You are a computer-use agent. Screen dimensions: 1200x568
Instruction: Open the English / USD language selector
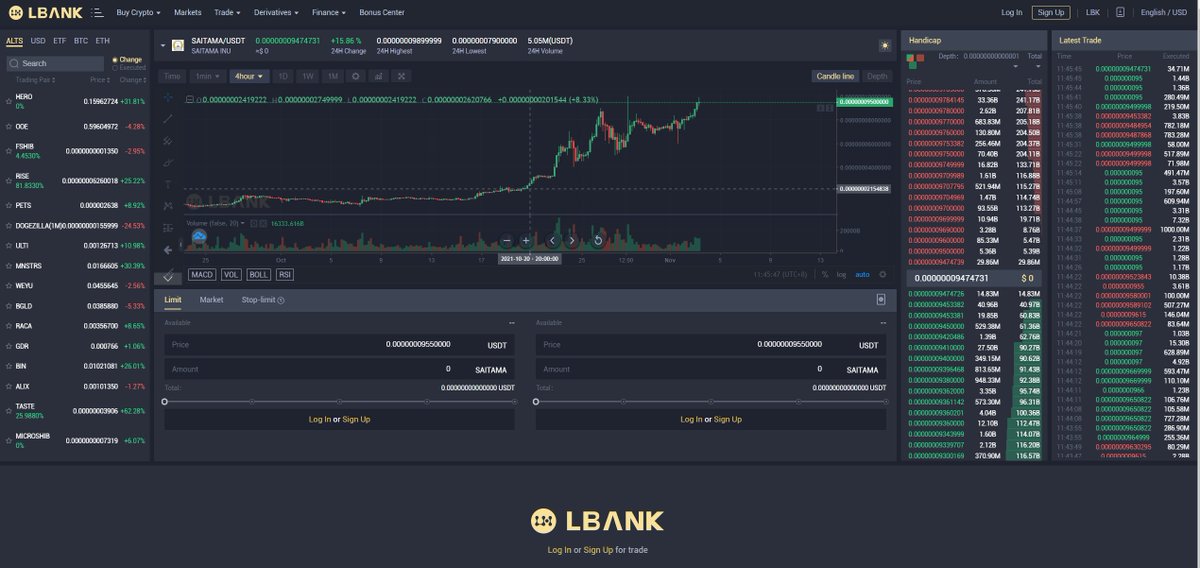tap(1164, 13)
